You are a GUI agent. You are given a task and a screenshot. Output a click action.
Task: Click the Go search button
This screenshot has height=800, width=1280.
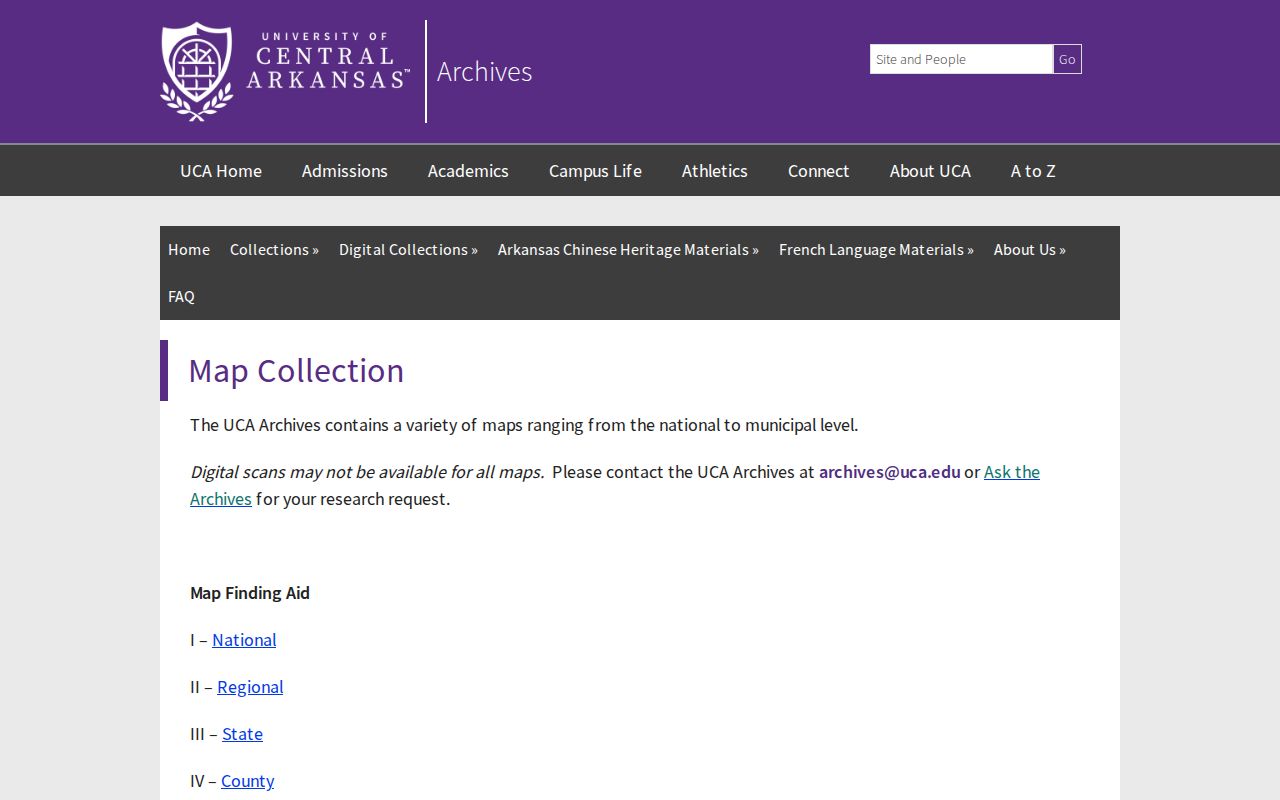1067,59
